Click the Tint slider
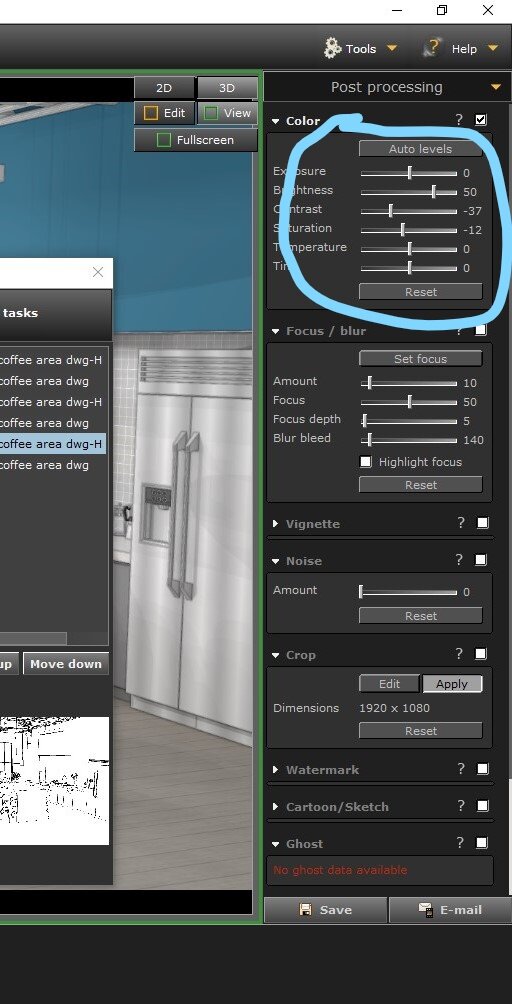The width and height of the screenshot is (512, 1004). coord(409,268)
